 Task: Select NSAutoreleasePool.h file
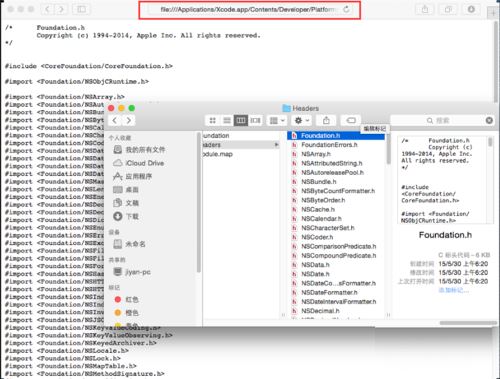337,172
